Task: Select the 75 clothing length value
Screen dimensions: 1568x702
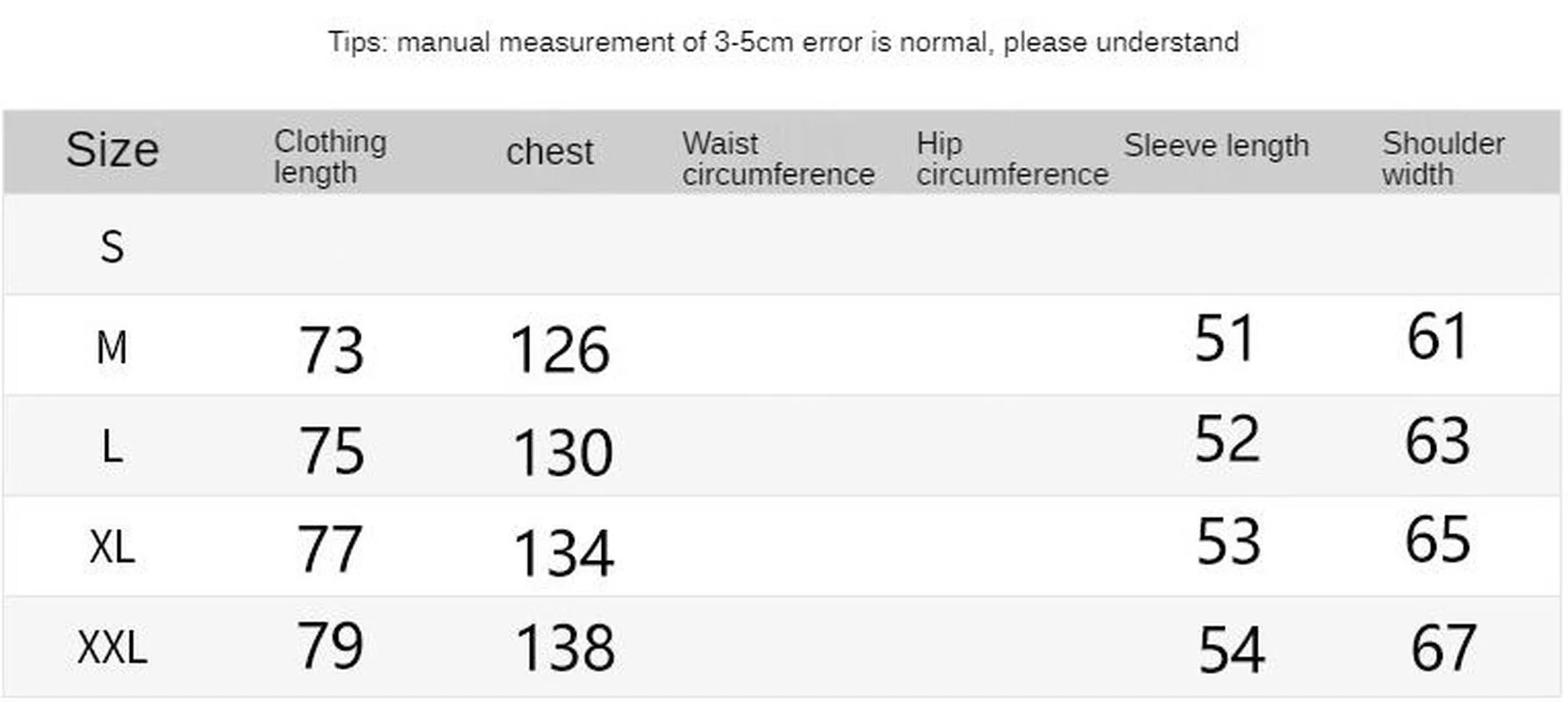Action: pos(331,451)
